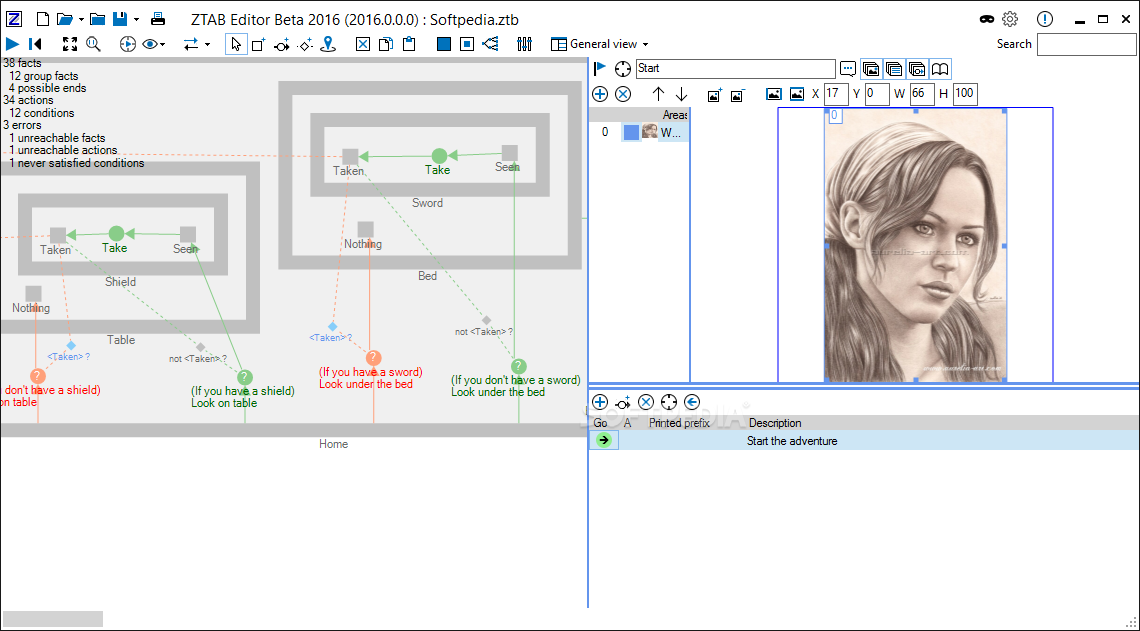Toggle the images stack view button
Viewport: 1140px width, 631px height.
(871, 69)
